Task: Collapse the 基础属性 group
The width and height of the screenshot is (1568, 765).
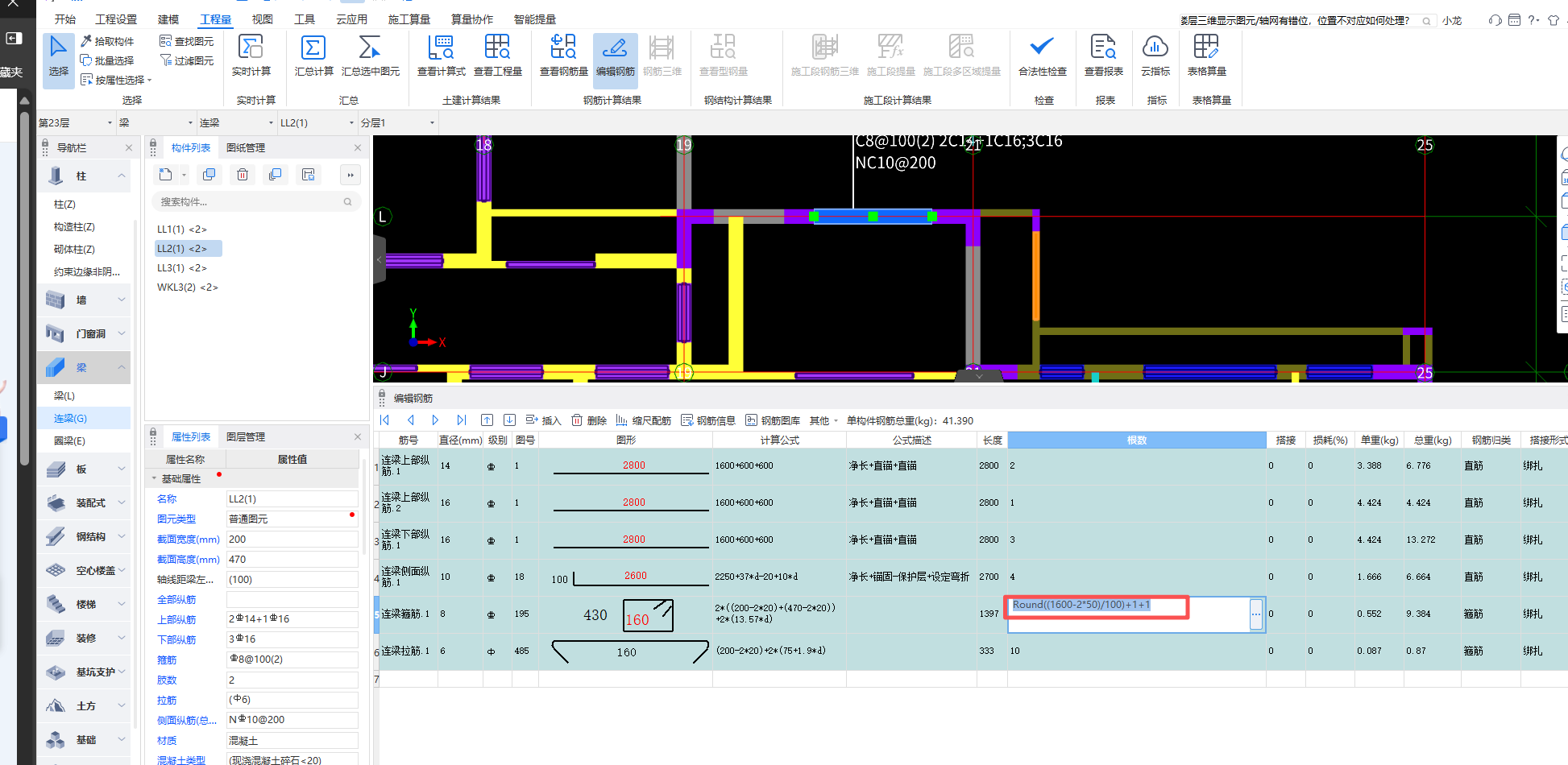Action: pos(155,478)
